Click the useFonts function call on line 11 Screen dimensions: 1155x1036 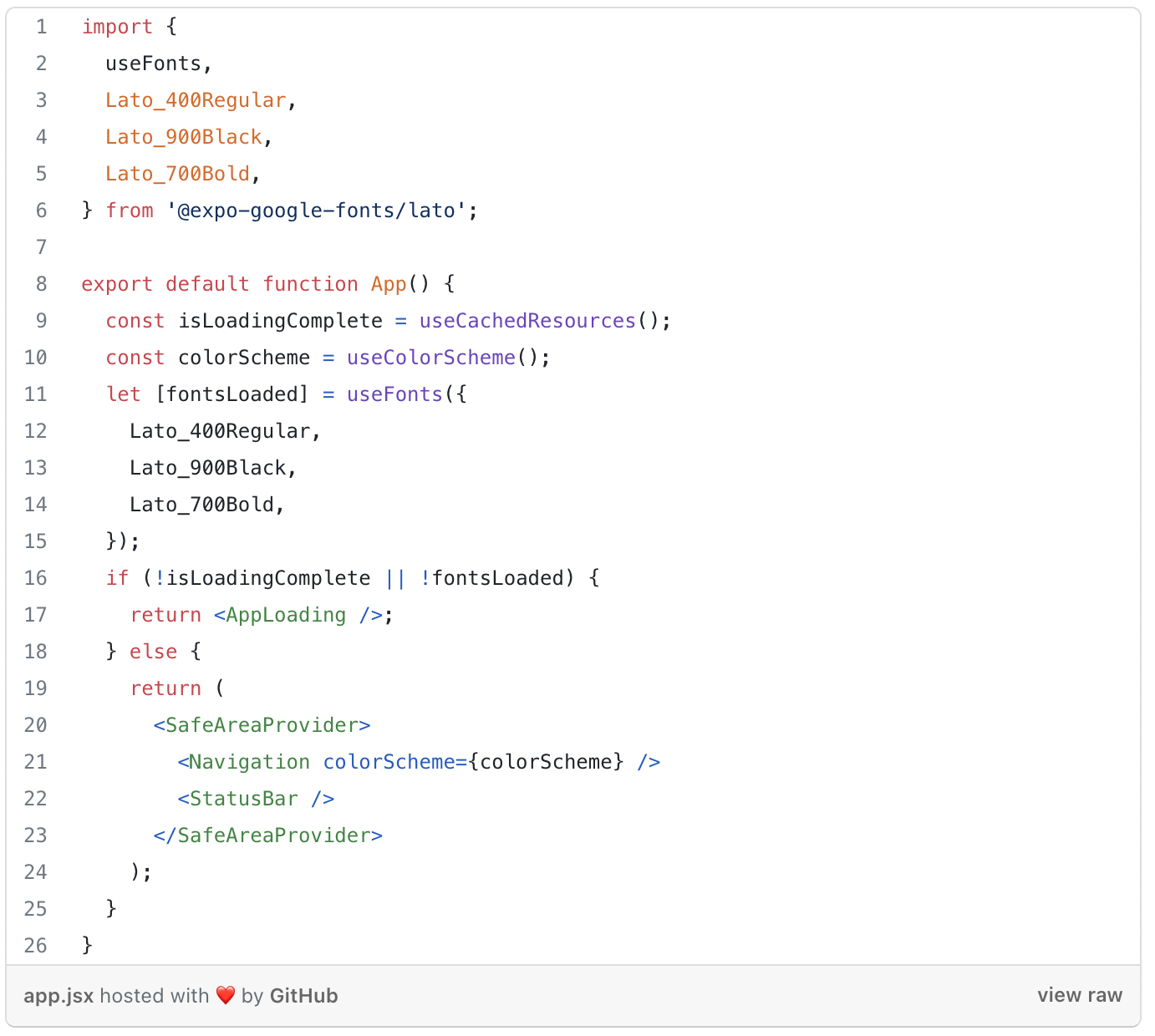pyautogui.click(x=394, y=394)
